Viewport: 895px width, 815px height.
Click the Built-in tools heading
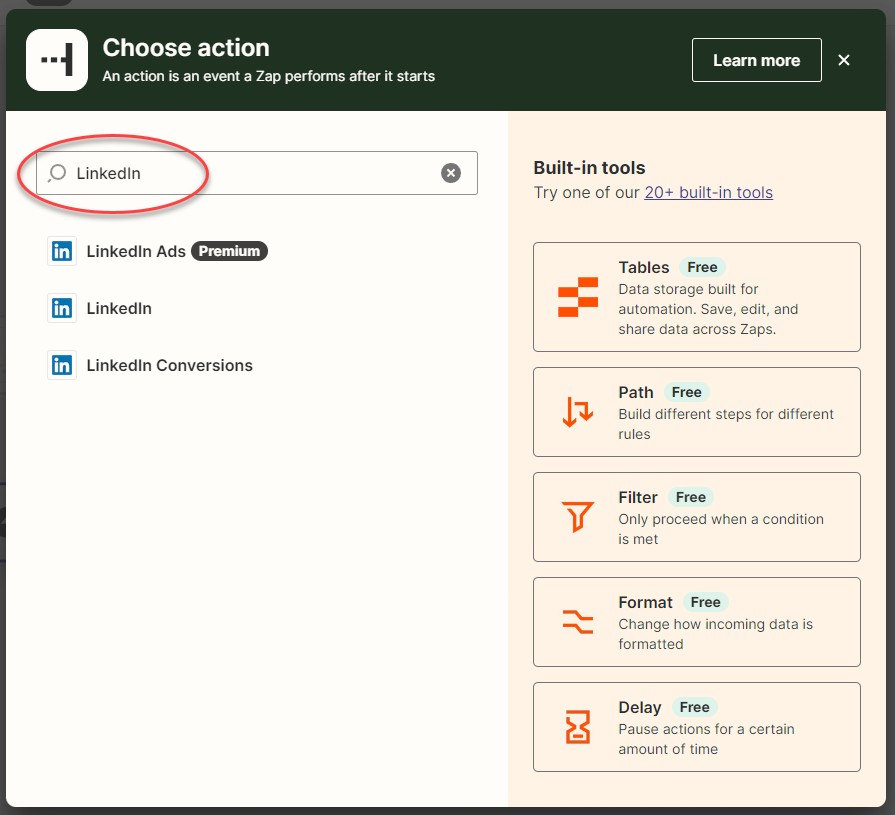(x=589, y=168)
